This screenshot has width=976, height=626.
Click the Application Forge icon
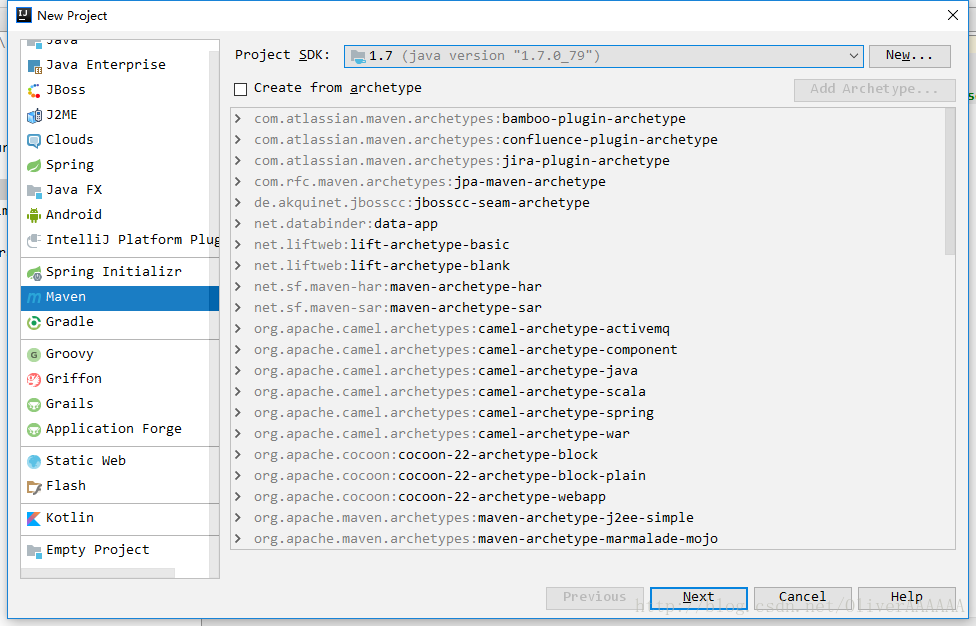[34, 429]
